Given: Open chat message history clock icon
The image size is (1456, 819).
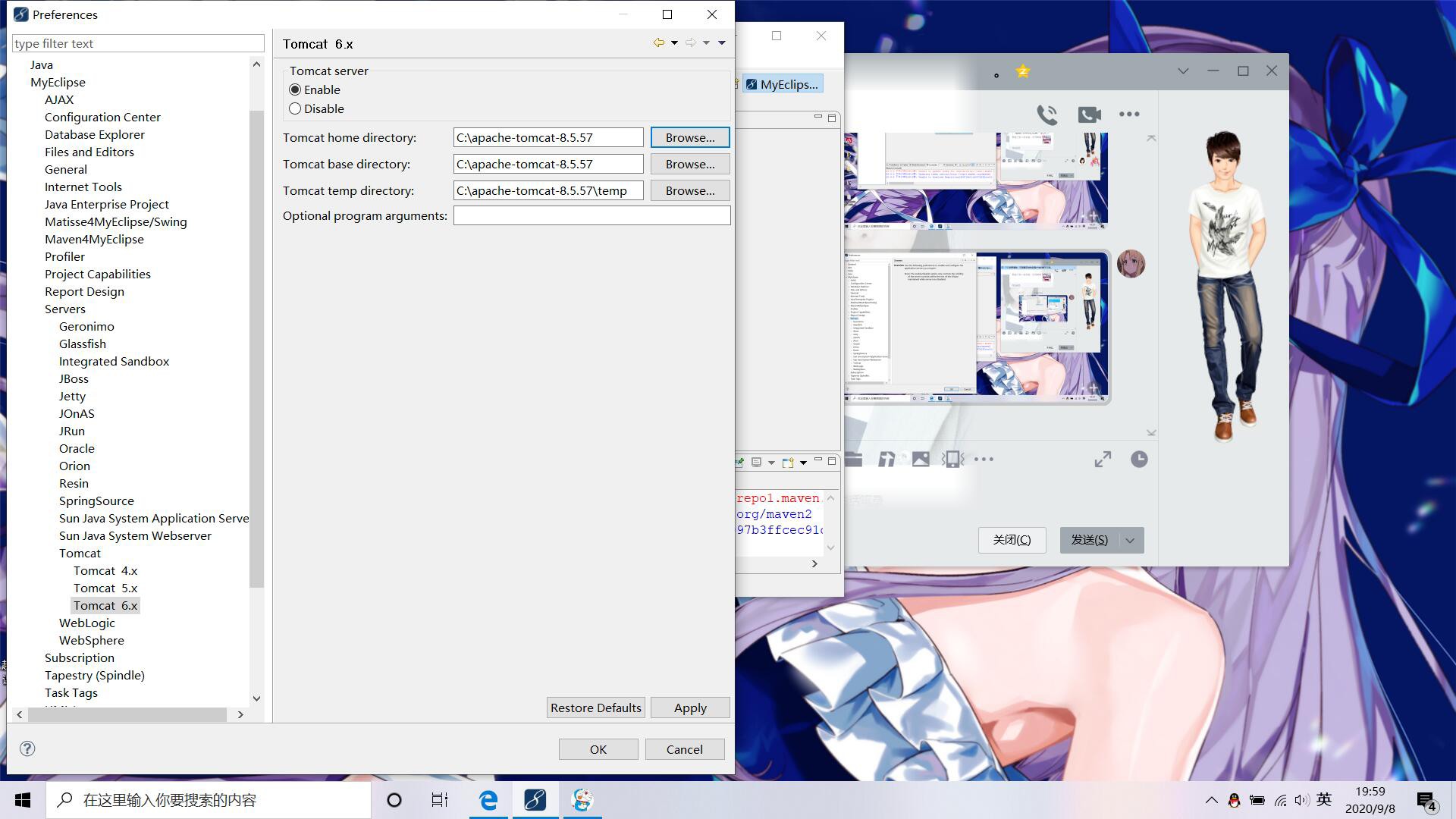Looking at the screenshot, I should coord(1139,460).
